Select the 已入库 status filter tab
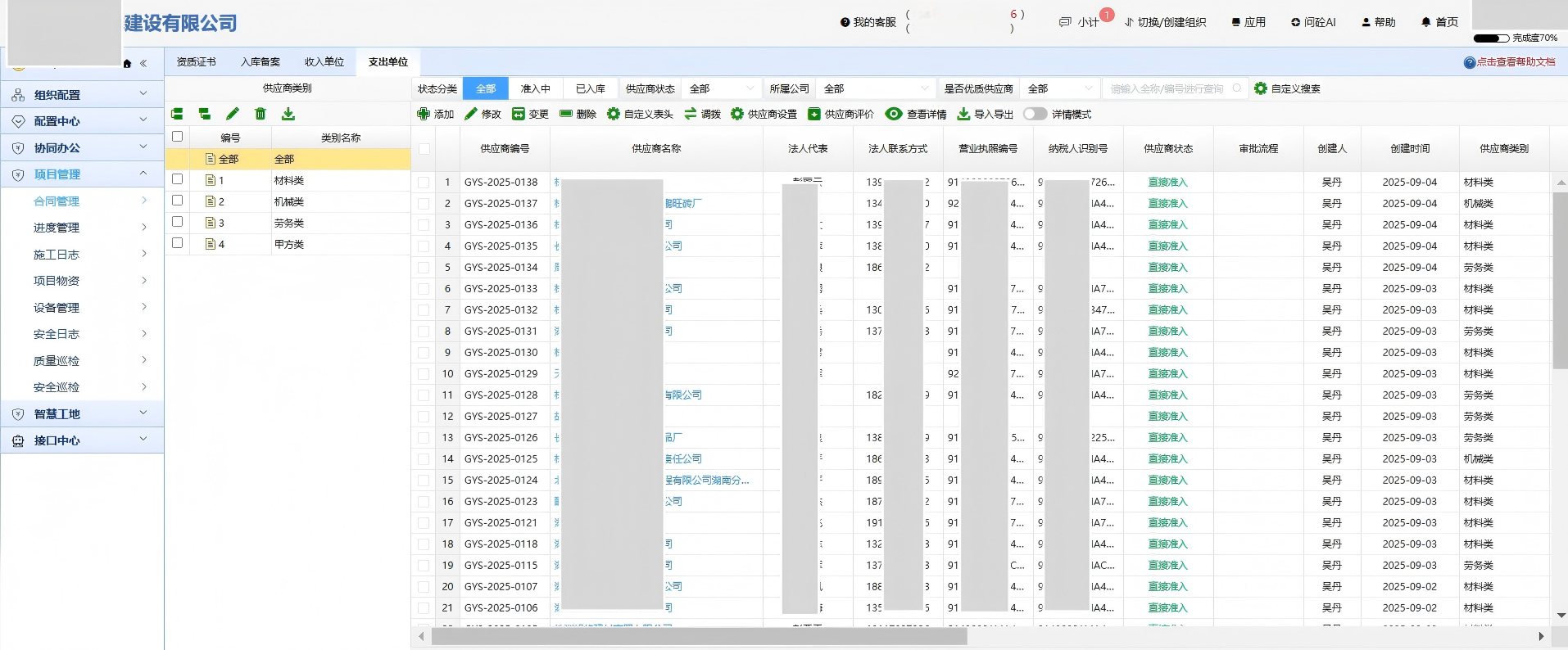This screenshot has height=650, width=1568. tap(590, 88)
